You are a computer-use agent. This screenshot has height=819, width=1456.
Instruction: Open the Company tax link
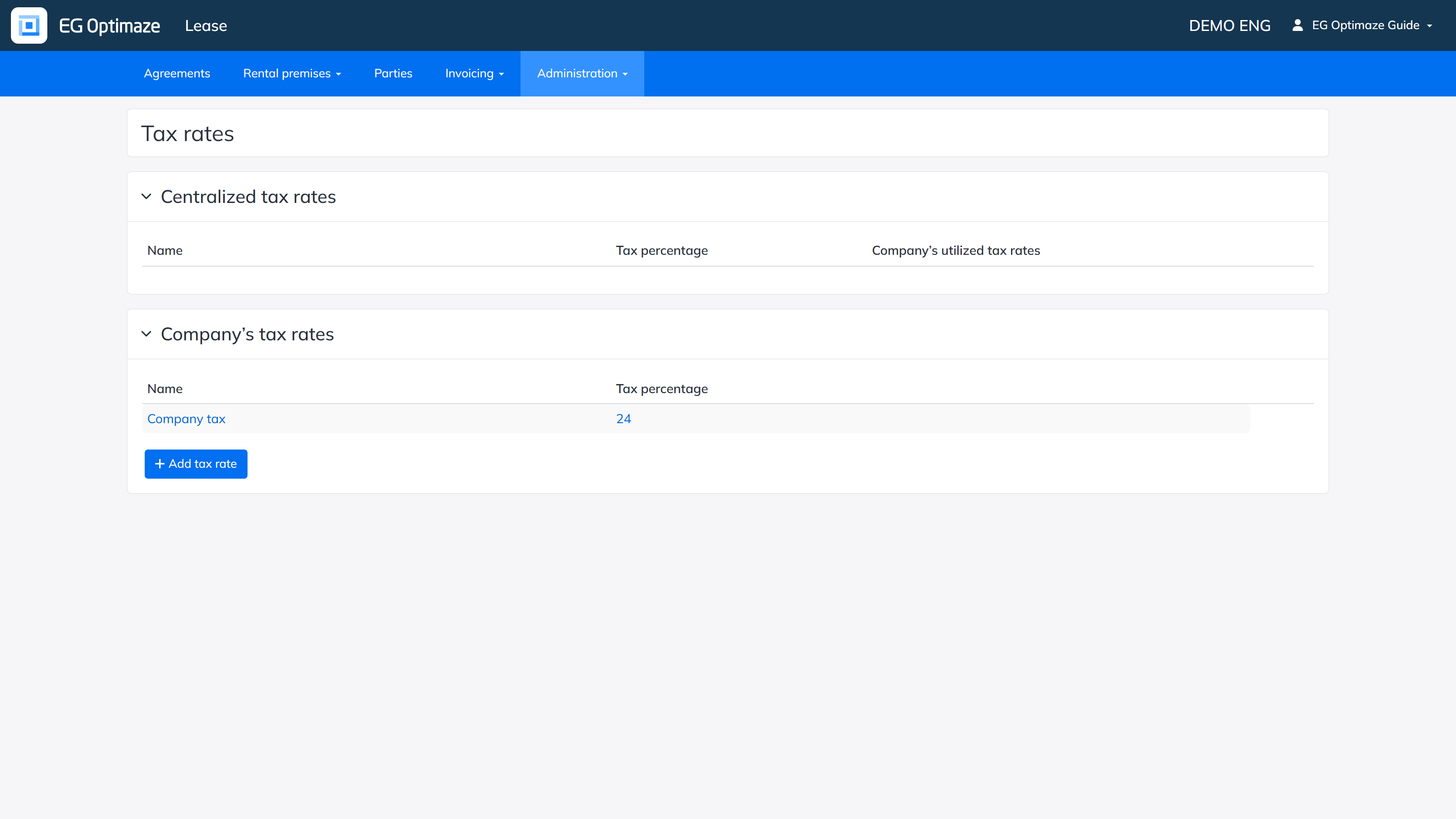[x=187, y=419]
